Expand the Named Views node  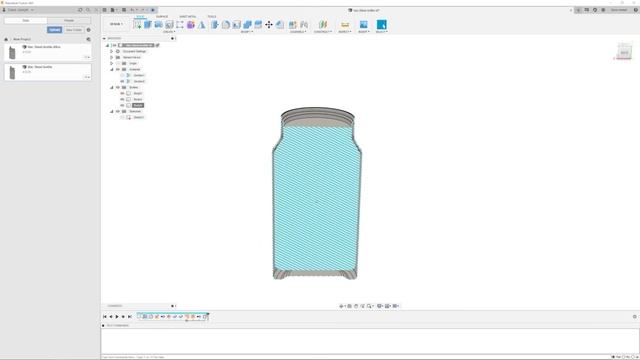coord(111,58)
